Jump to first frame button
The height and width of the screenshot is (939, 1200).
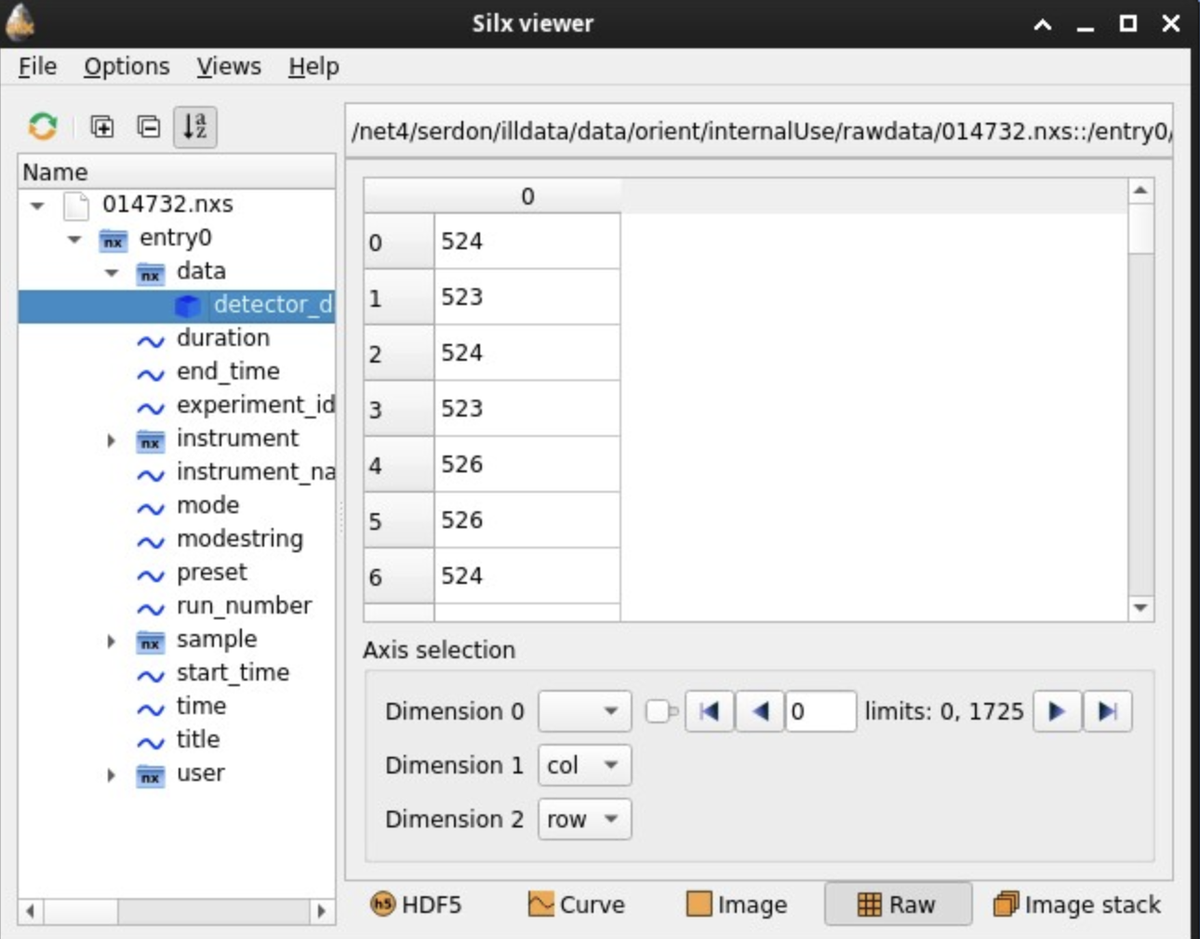click(710, 712)
